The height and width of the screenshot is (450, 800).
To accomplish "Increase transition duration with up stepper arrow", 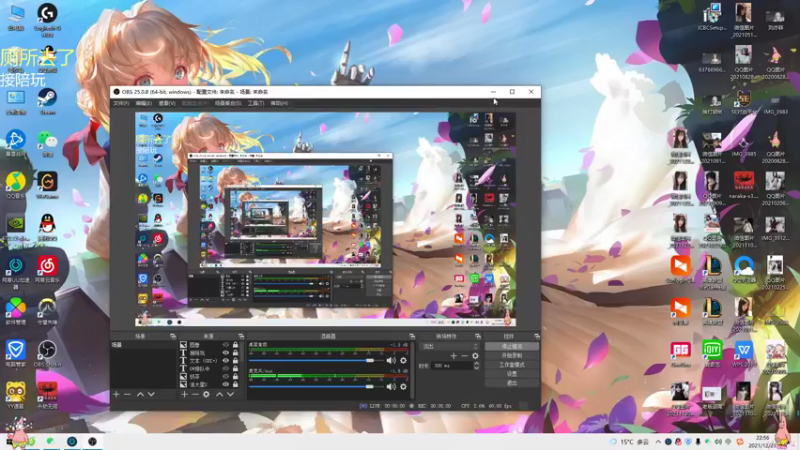I will click(x=476, y=363).
